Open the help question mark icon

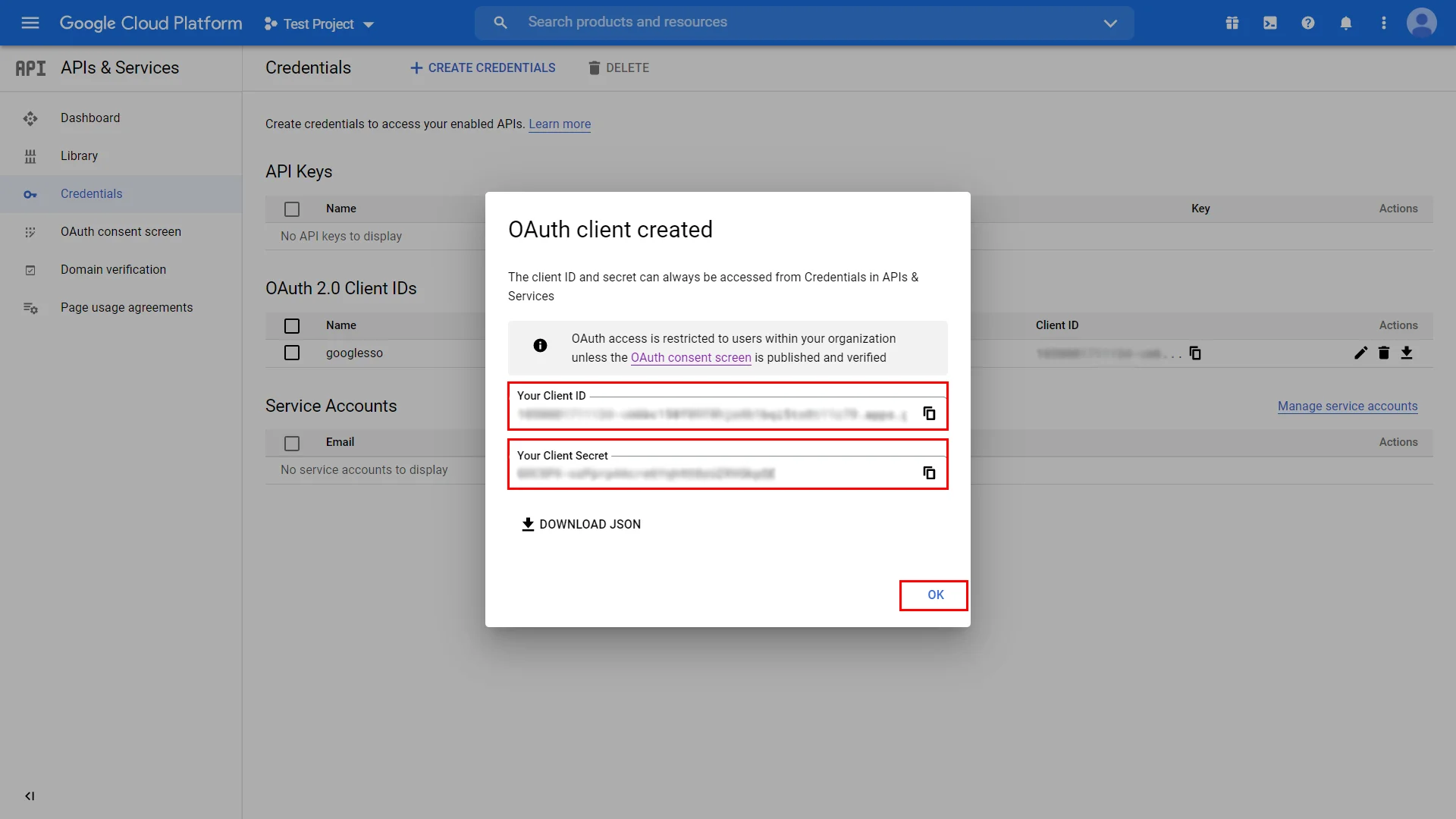[1308, 23]
